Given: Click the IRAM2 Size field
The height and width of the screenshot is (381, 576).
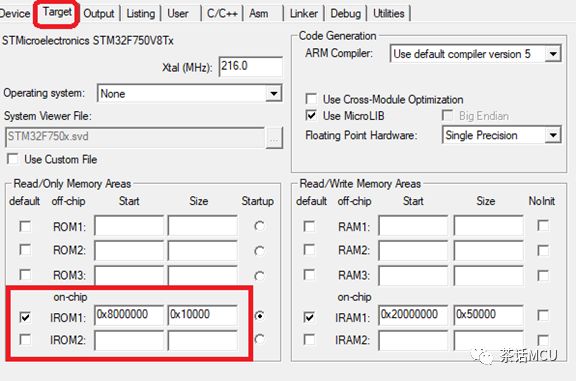Looking at the screenshot, I should click(489, 340).
